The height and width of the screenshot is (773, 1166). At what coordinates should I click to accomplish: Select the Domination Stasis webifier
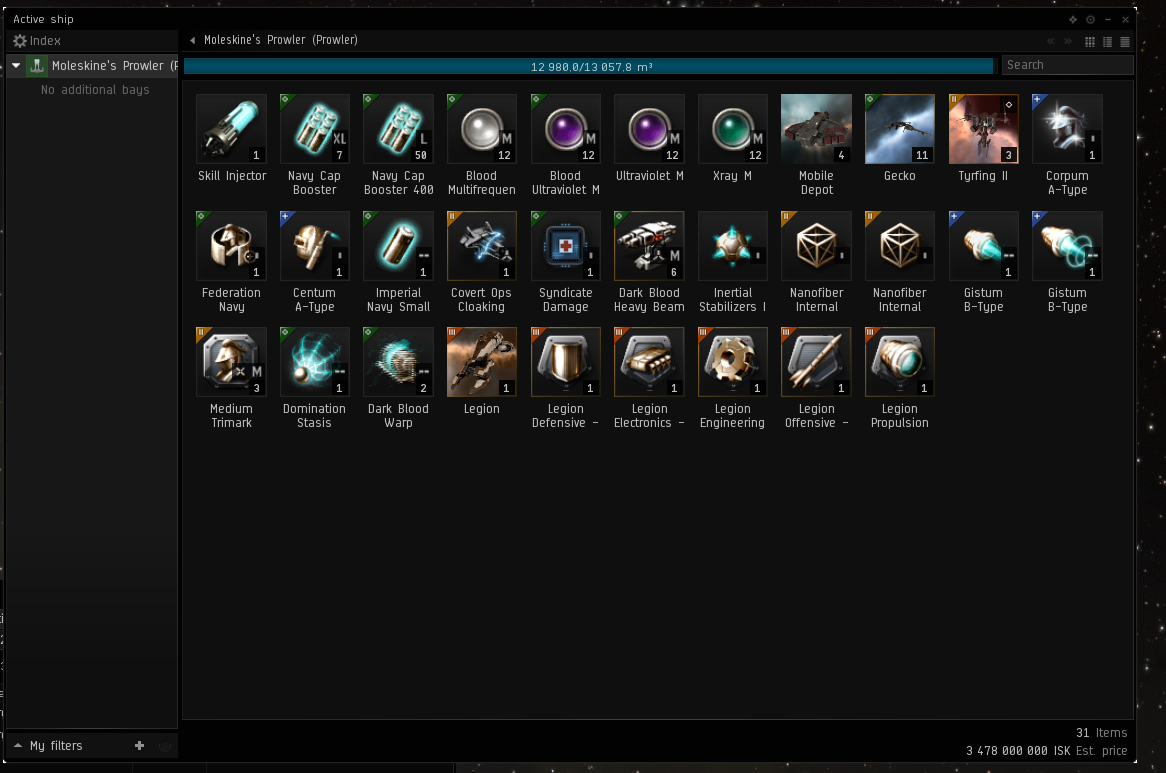(x=315, y=362)
